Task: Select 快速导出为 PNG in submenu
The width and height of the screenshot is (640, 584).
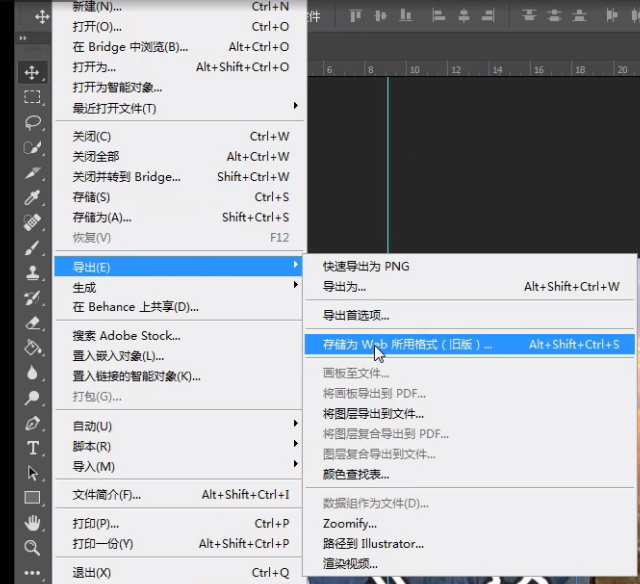Action: (x=470, y=266)
